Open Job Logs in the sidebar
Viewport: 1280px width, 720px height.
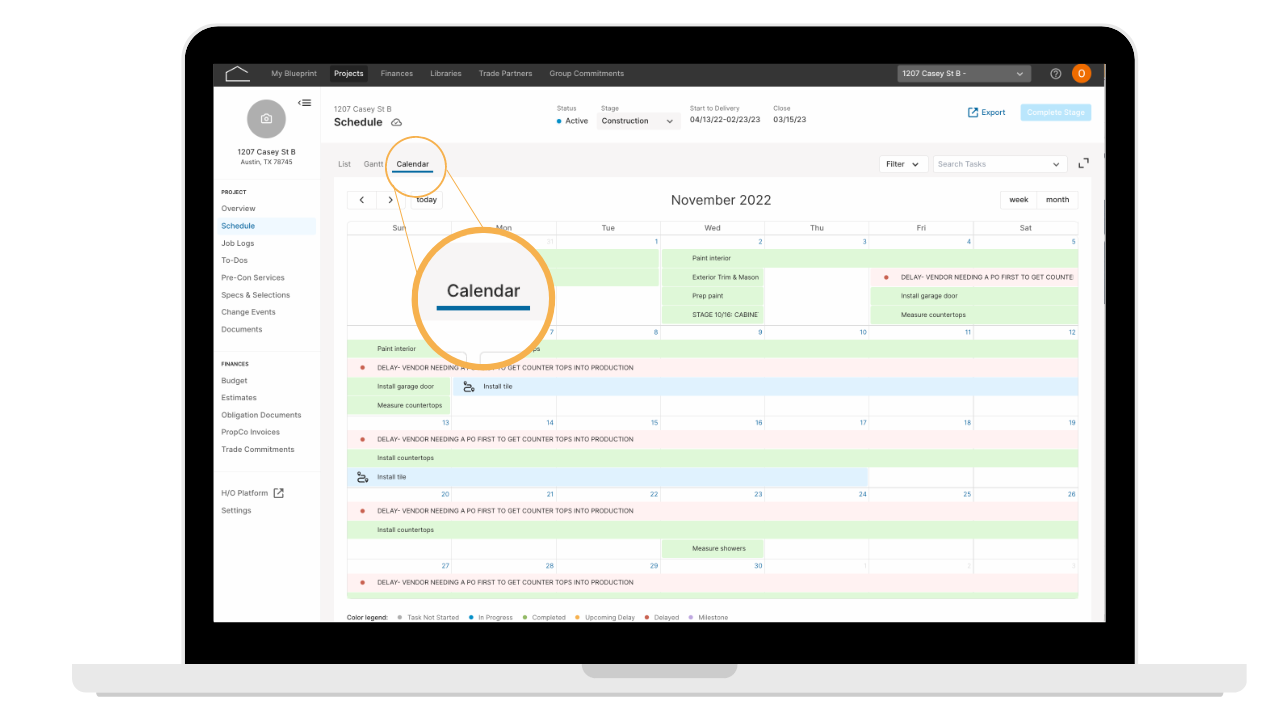pyautogui.click(x=238, y=243)
